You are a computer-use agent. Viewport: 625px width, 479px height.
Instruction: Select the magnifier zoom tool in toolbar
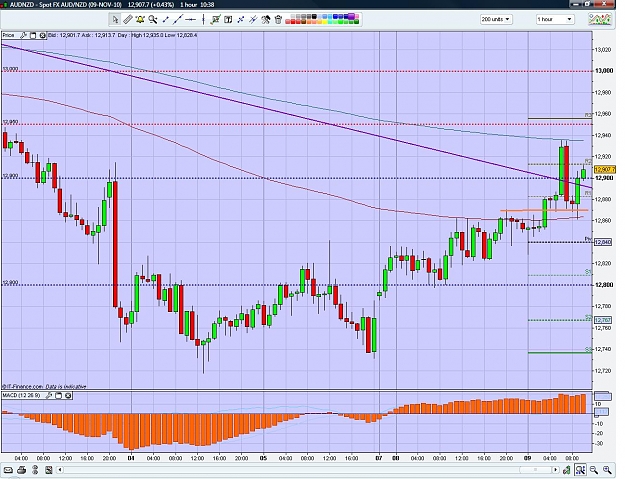point(152,19)
